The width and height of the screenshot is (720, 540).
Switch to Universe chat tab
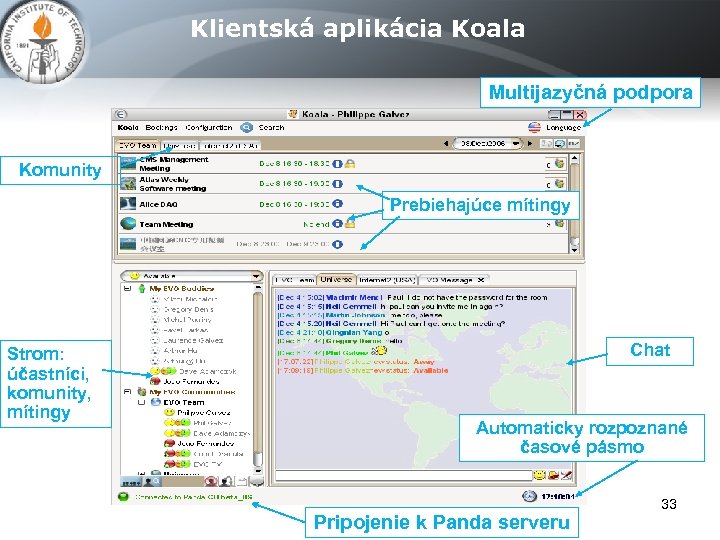pyautogui.click(x=336, y=279)
